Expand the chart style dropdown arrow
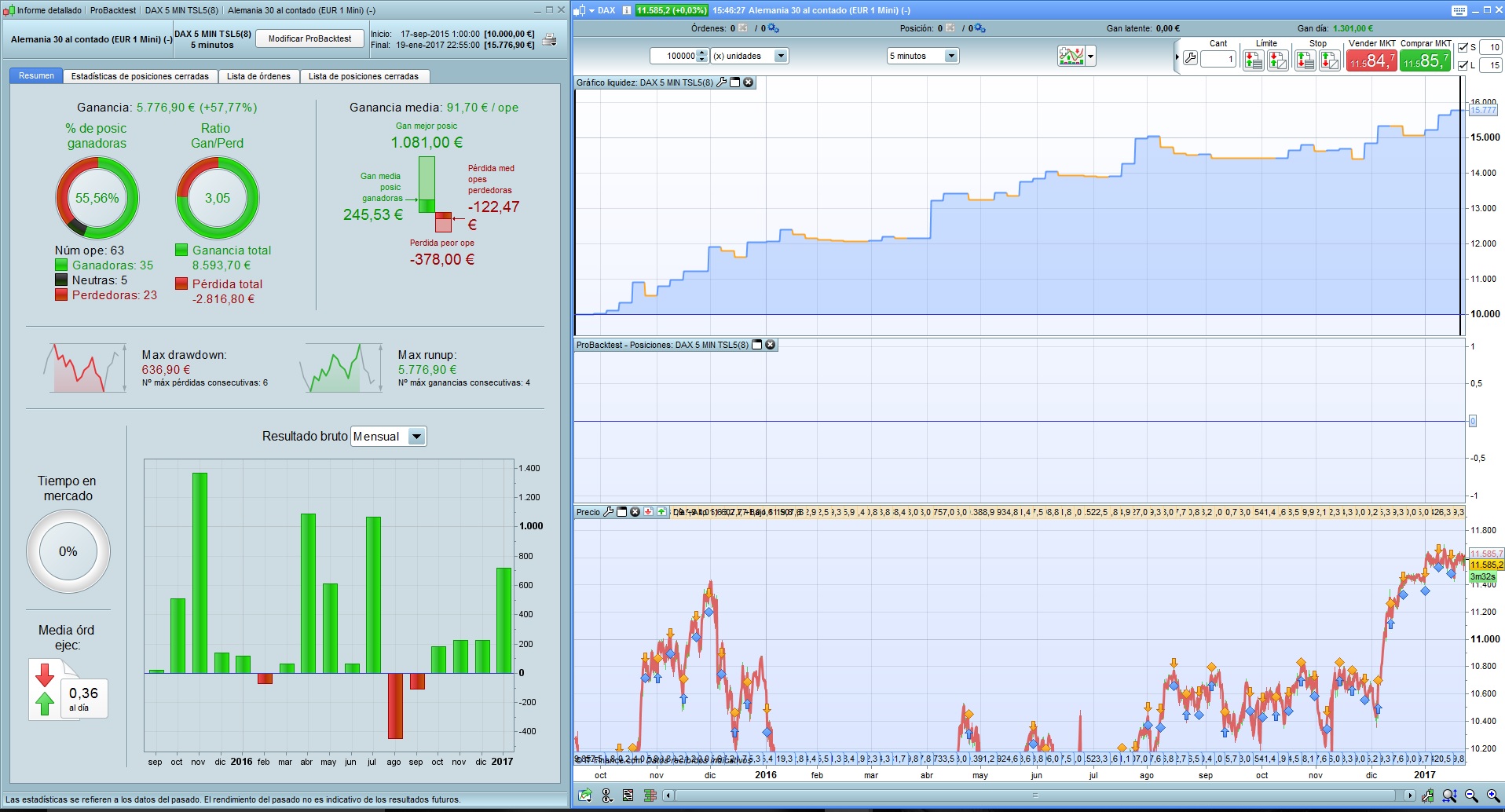 pos(1090,57)
